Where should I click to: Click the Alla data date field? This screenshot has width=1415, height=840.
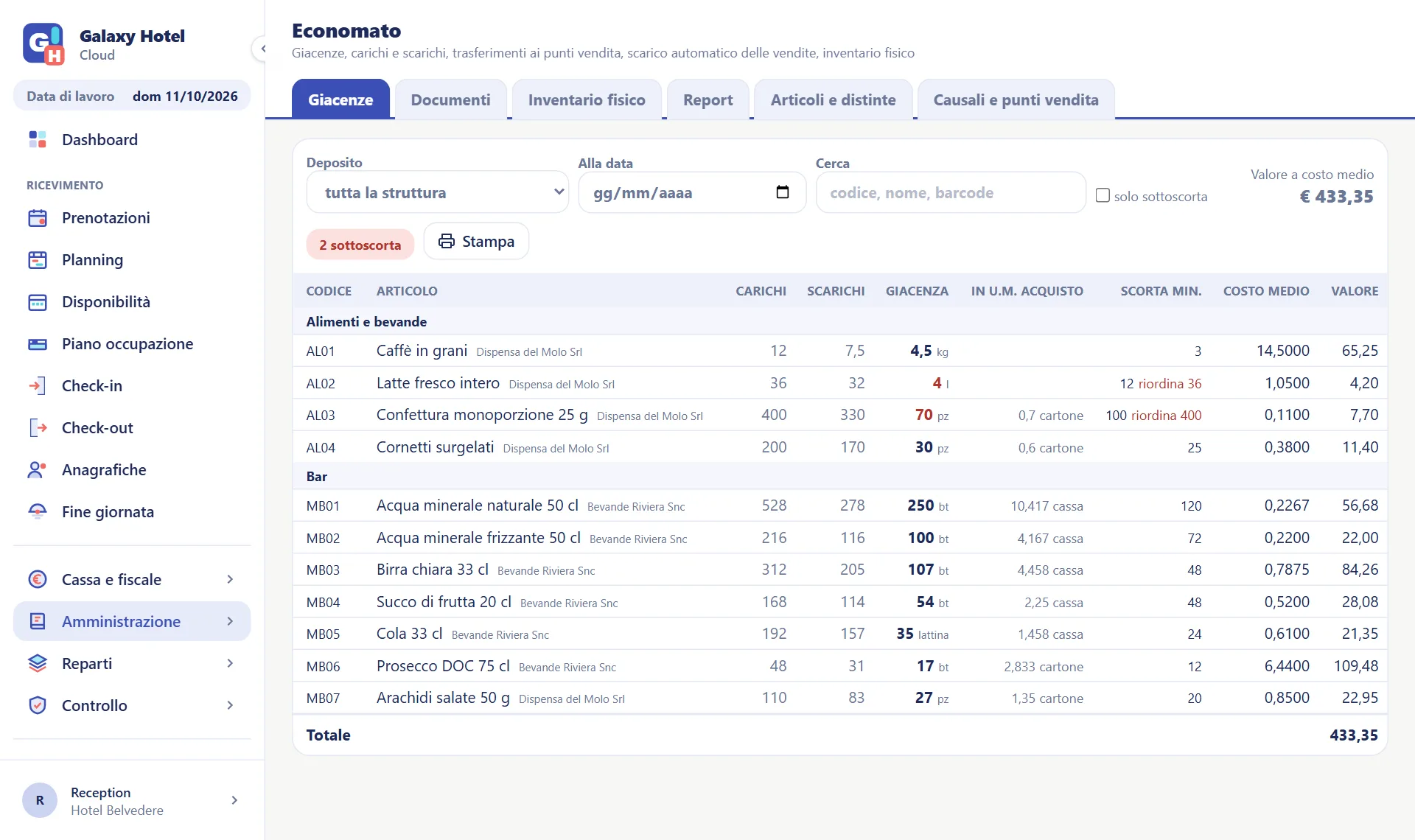click(692, 192)
